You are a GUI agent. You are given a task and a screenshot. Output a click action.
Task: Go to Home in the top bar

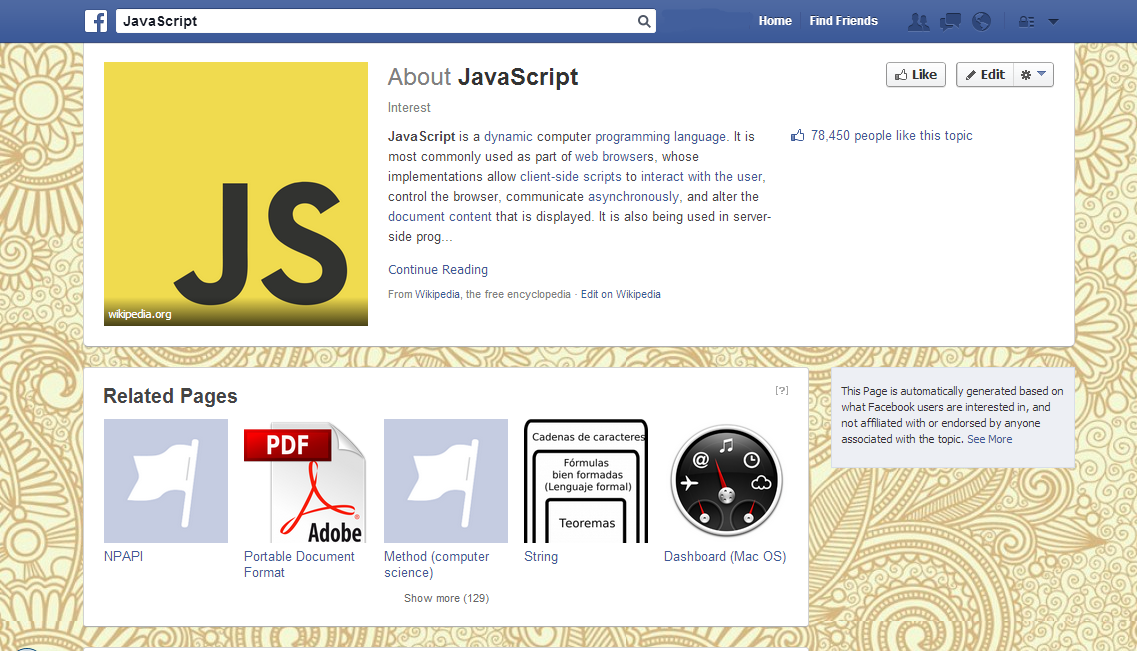click(775, 21)
